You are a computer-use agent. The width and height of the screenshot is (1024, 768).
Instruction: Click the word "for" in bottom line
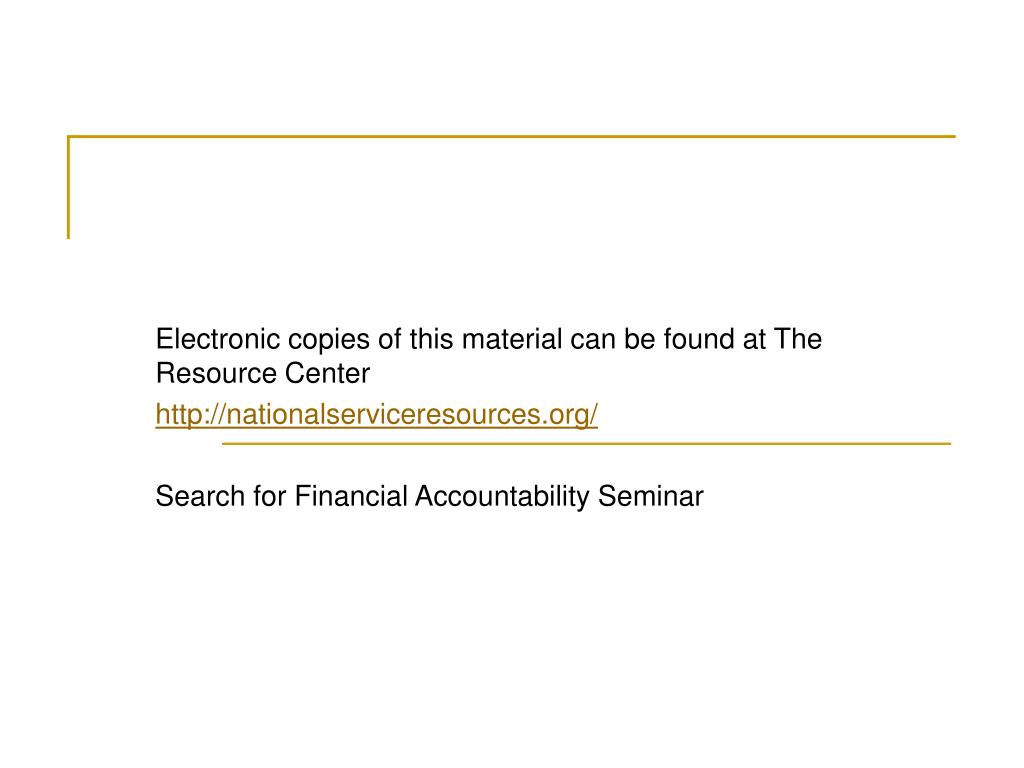(268, 496)
